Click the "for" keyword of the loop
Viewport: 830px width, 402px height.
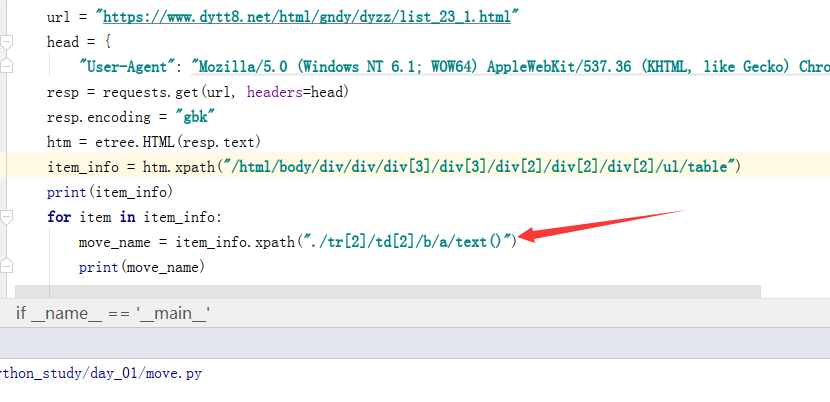(x=59, y=217)
